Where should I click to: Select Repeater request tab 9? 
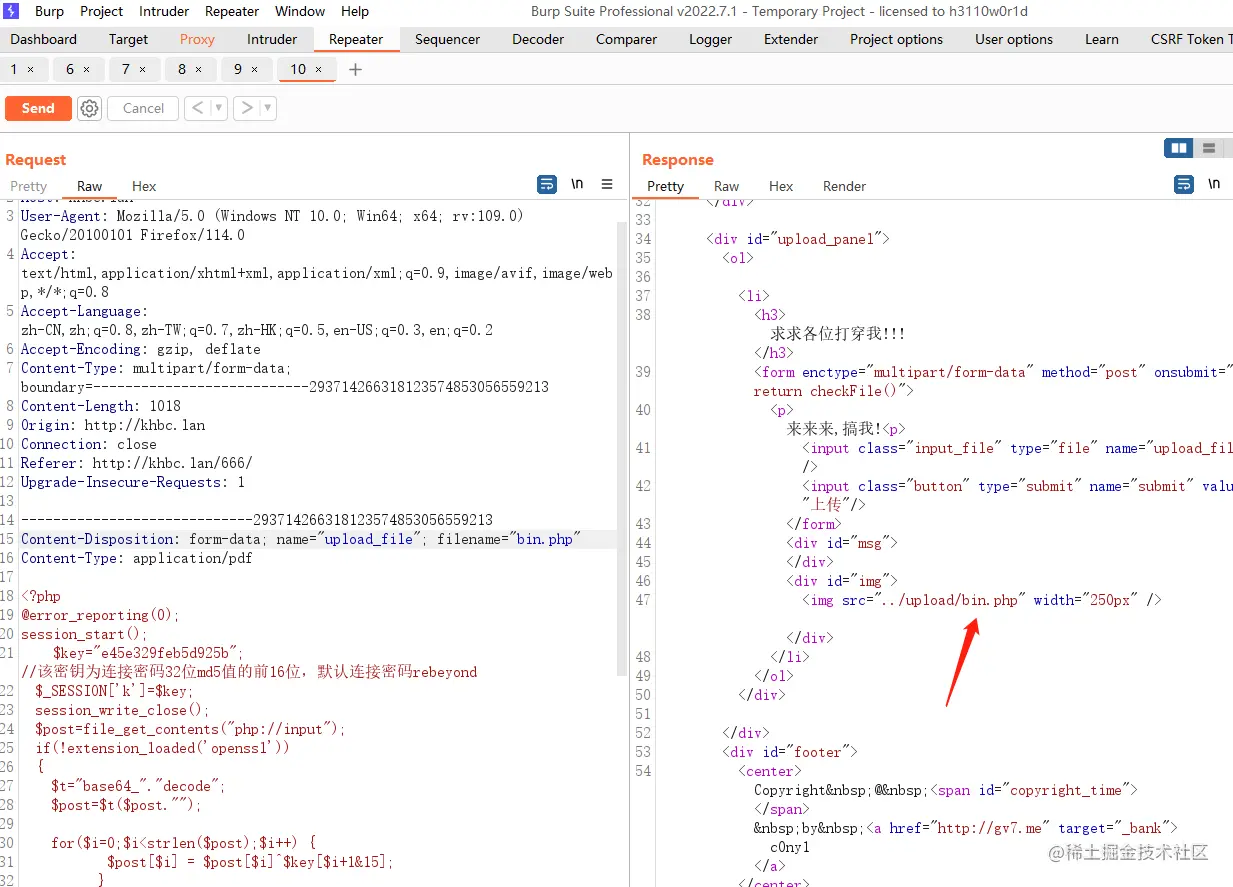tap(238, 69)
